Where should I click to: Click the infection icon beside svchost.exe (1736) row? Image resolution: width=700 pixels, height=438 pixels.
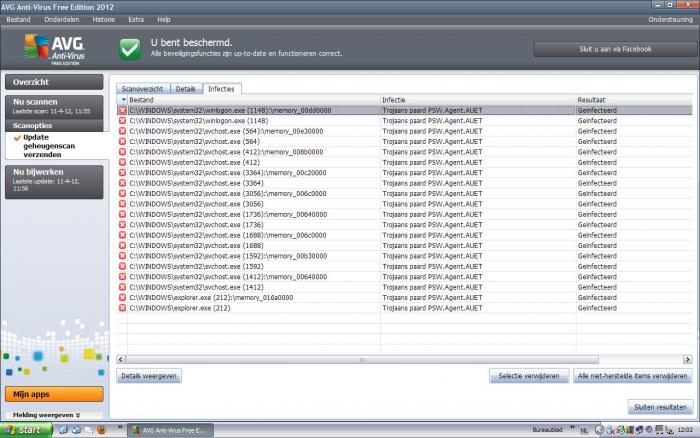click(122, 225)
